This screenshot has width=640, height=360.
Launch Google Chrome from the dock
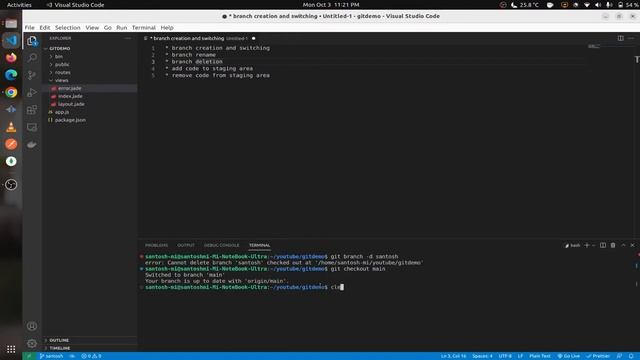point(11,92)
